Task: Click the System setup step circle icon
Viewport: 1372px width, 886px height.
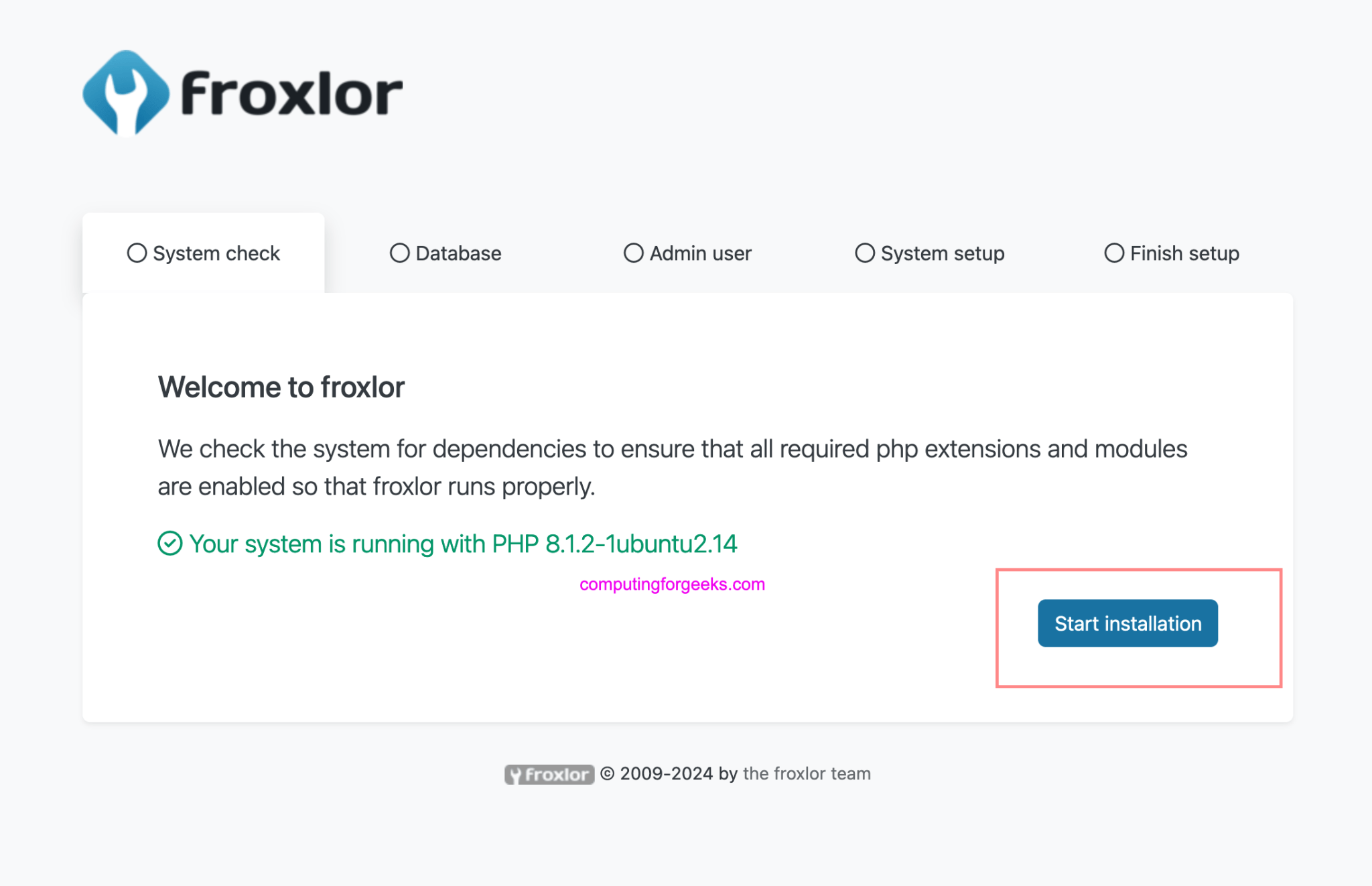Action: (864, 253)
